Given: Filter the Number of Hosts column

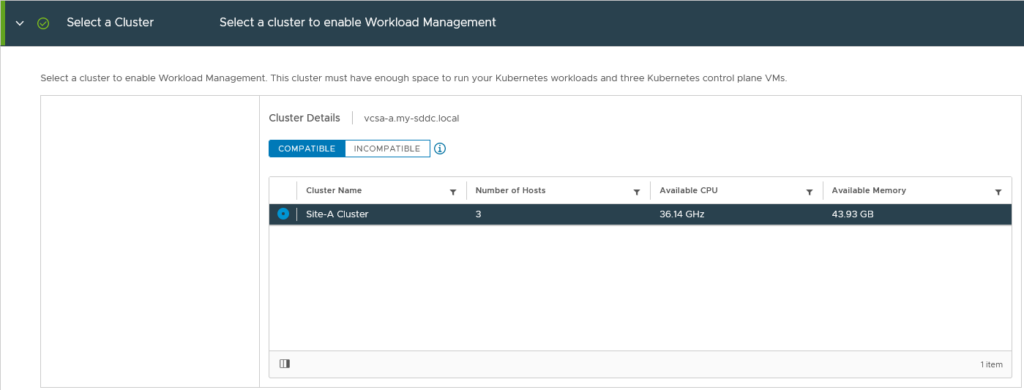Looking at the screenshot, I should [x=636, y=192].
